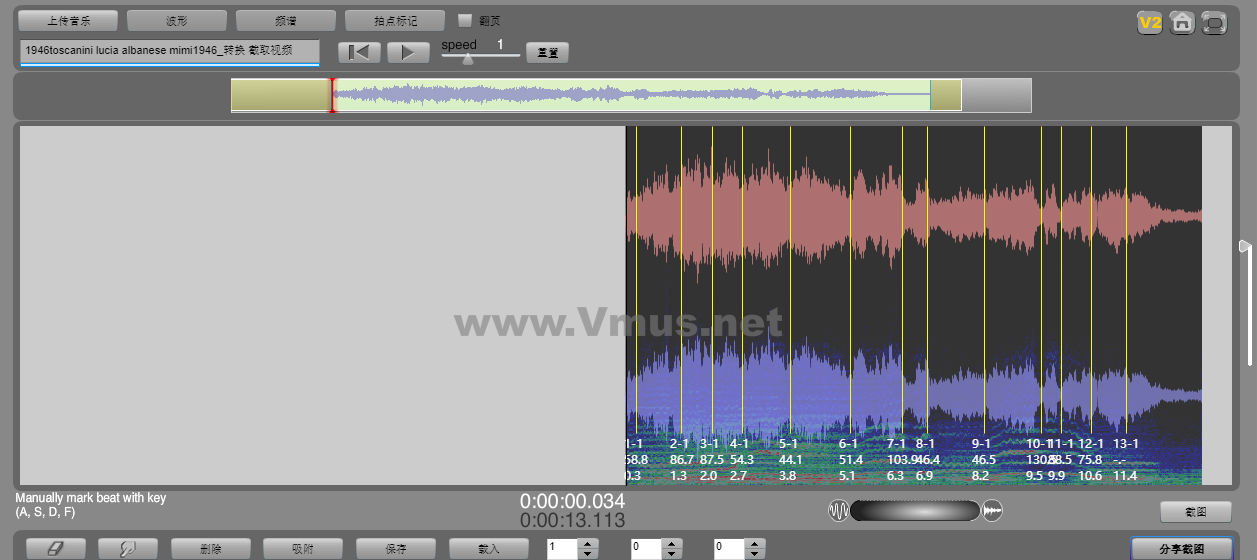Click the zoom gradient slider bar
1257x560 pixels.
[915, 511]
